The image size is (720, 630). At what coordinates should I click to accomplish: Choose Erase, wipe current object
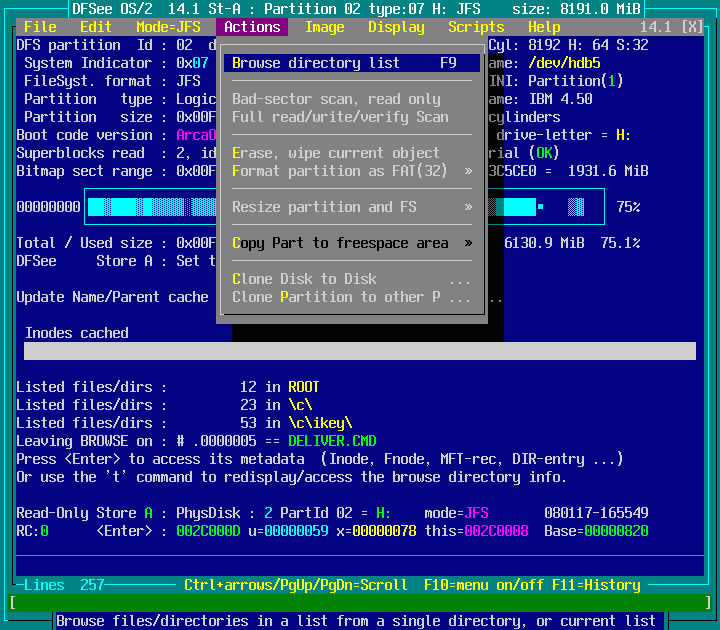[335, 153]
